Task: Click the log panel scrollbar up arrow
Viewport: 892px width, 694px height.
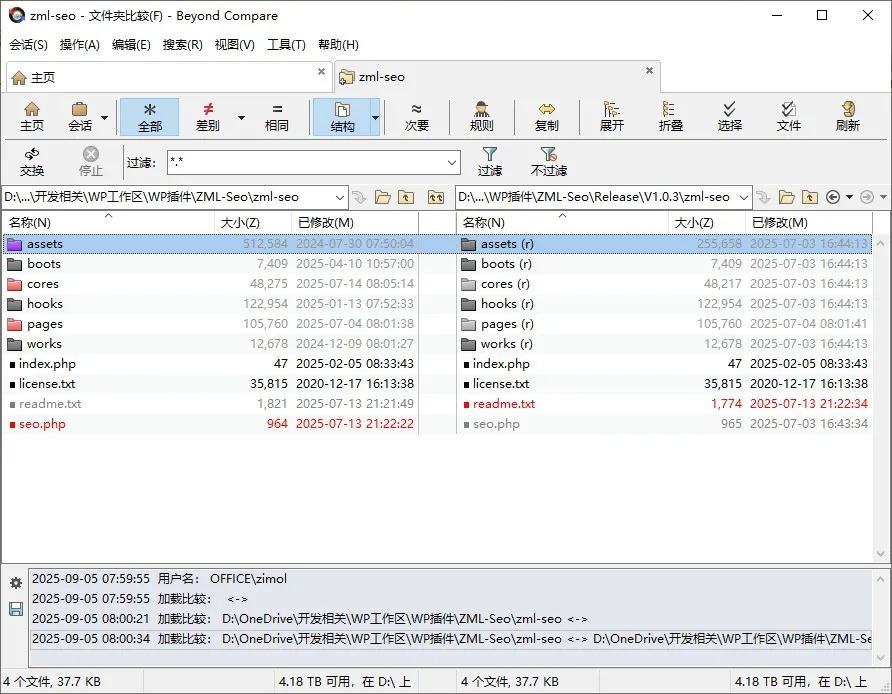Action: (881, 580)
